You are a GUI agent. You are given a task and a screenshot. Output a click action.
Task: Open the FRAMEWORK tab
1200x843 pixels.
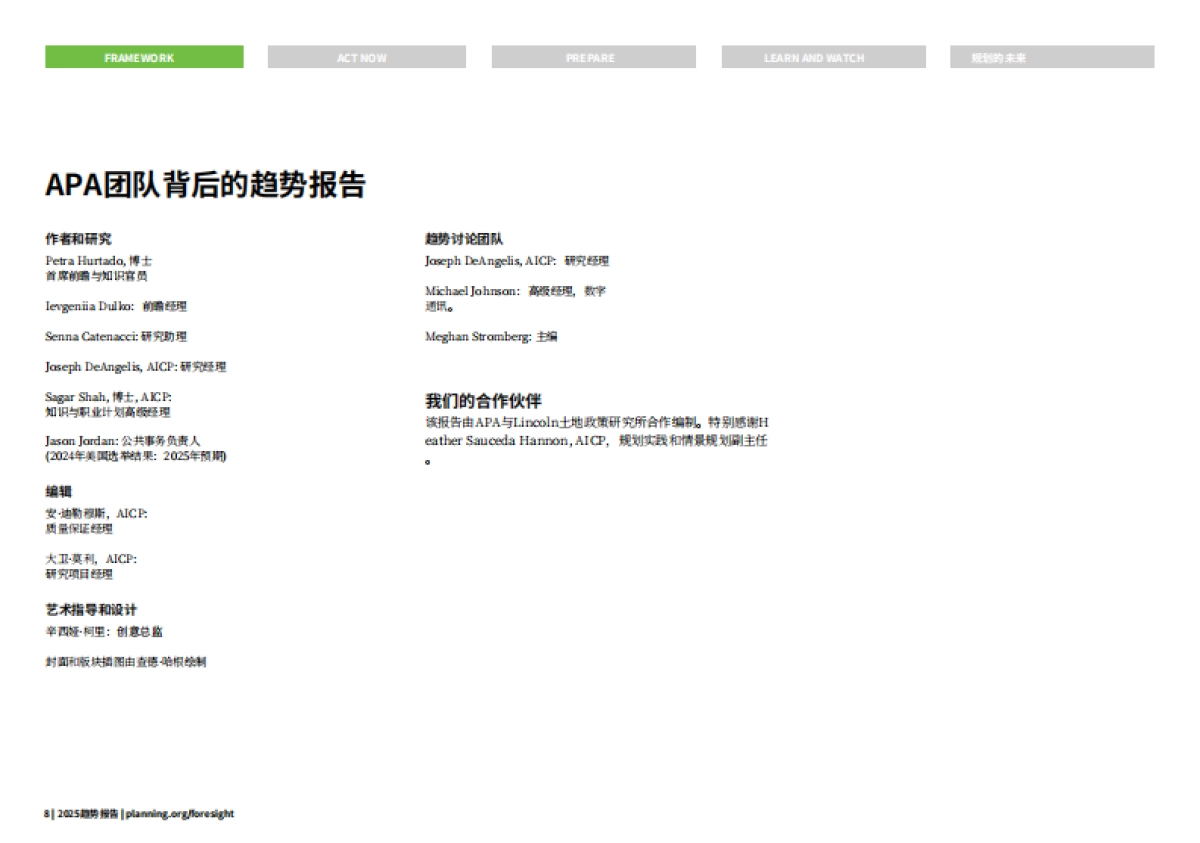[144, 57]
